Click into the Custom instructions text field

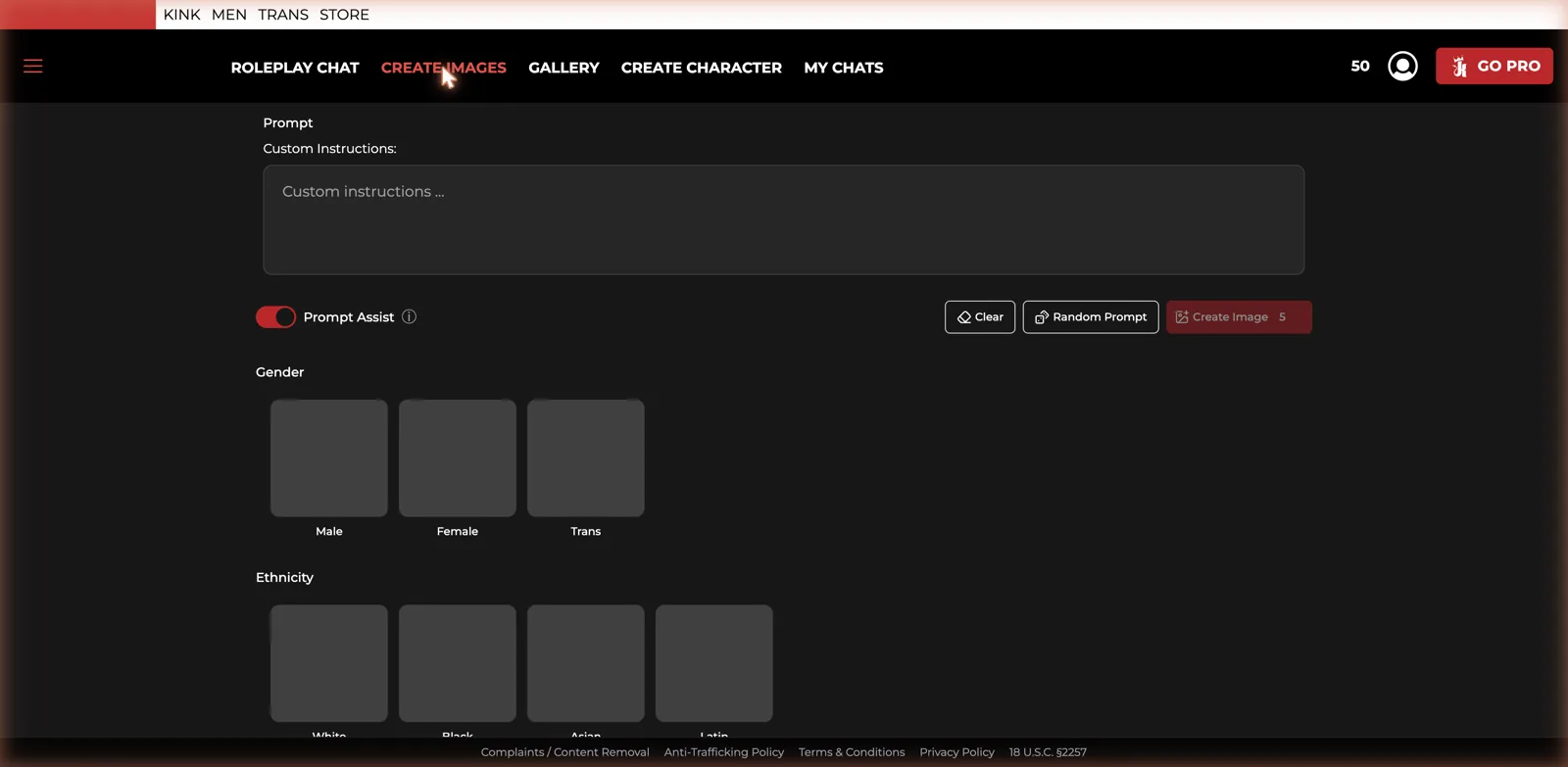[783, 219]
